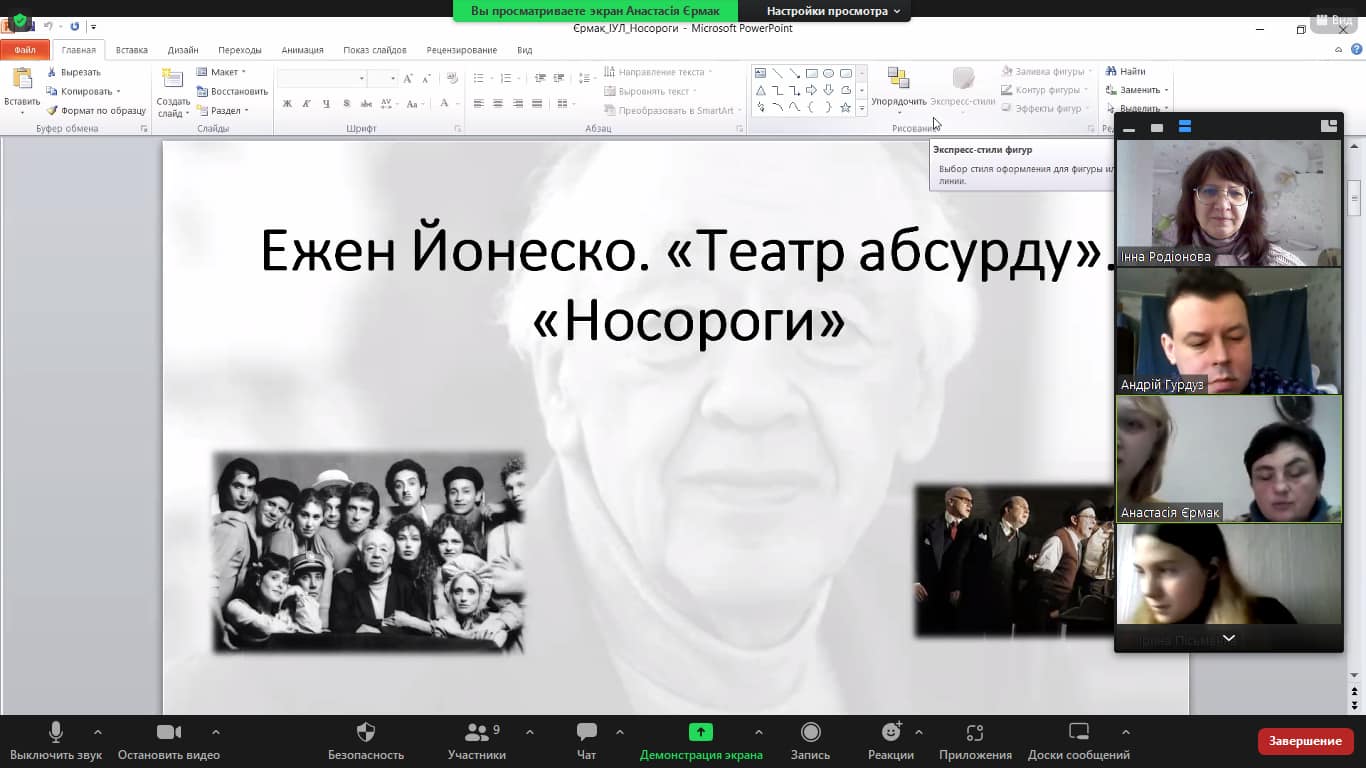Click the green Демонстрация экрана icon
This screenshot has height=768, width=1366.
700,733
